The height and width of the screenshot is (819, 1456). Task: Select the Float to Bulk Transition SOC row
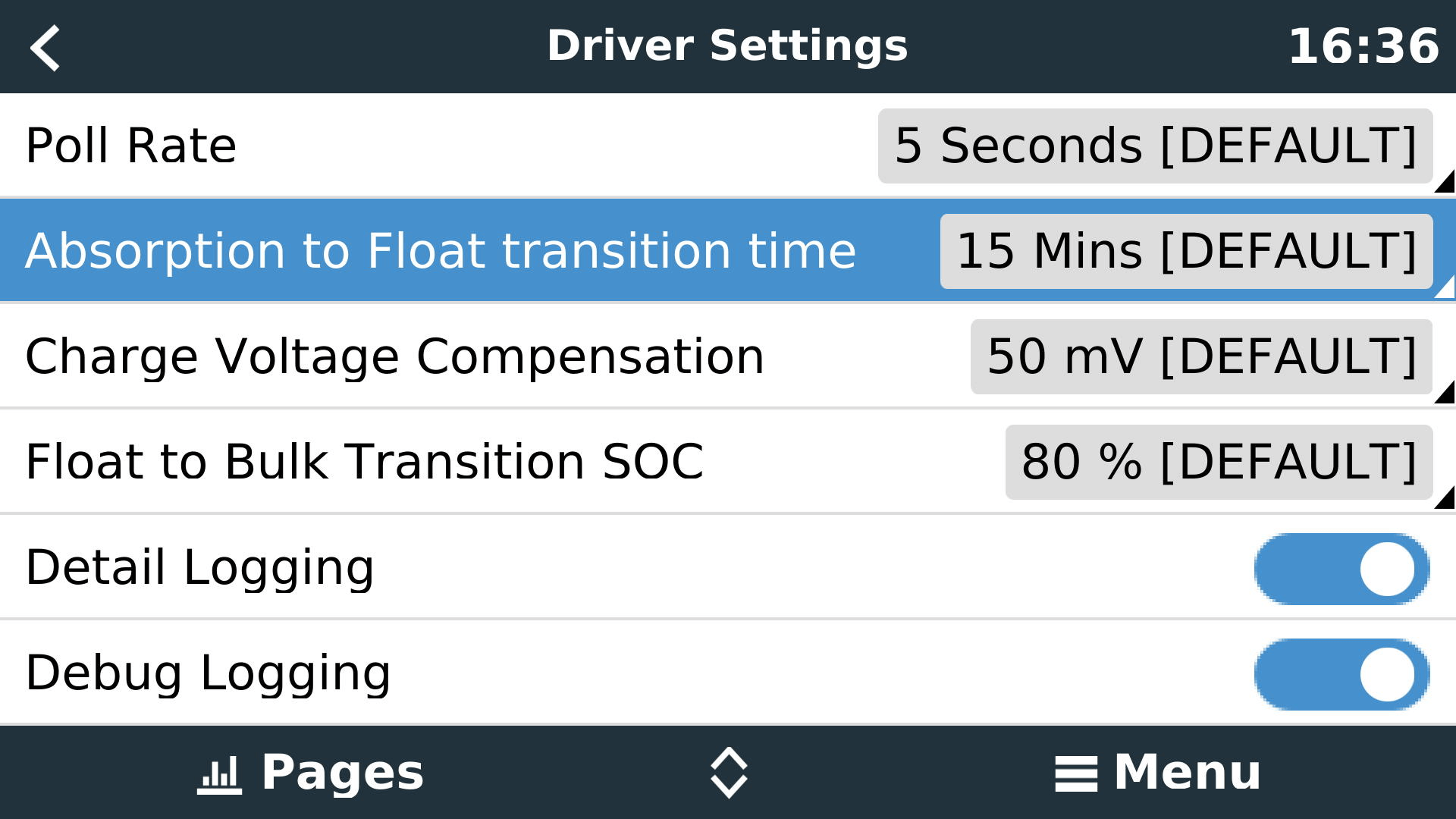tap(364, 461)
